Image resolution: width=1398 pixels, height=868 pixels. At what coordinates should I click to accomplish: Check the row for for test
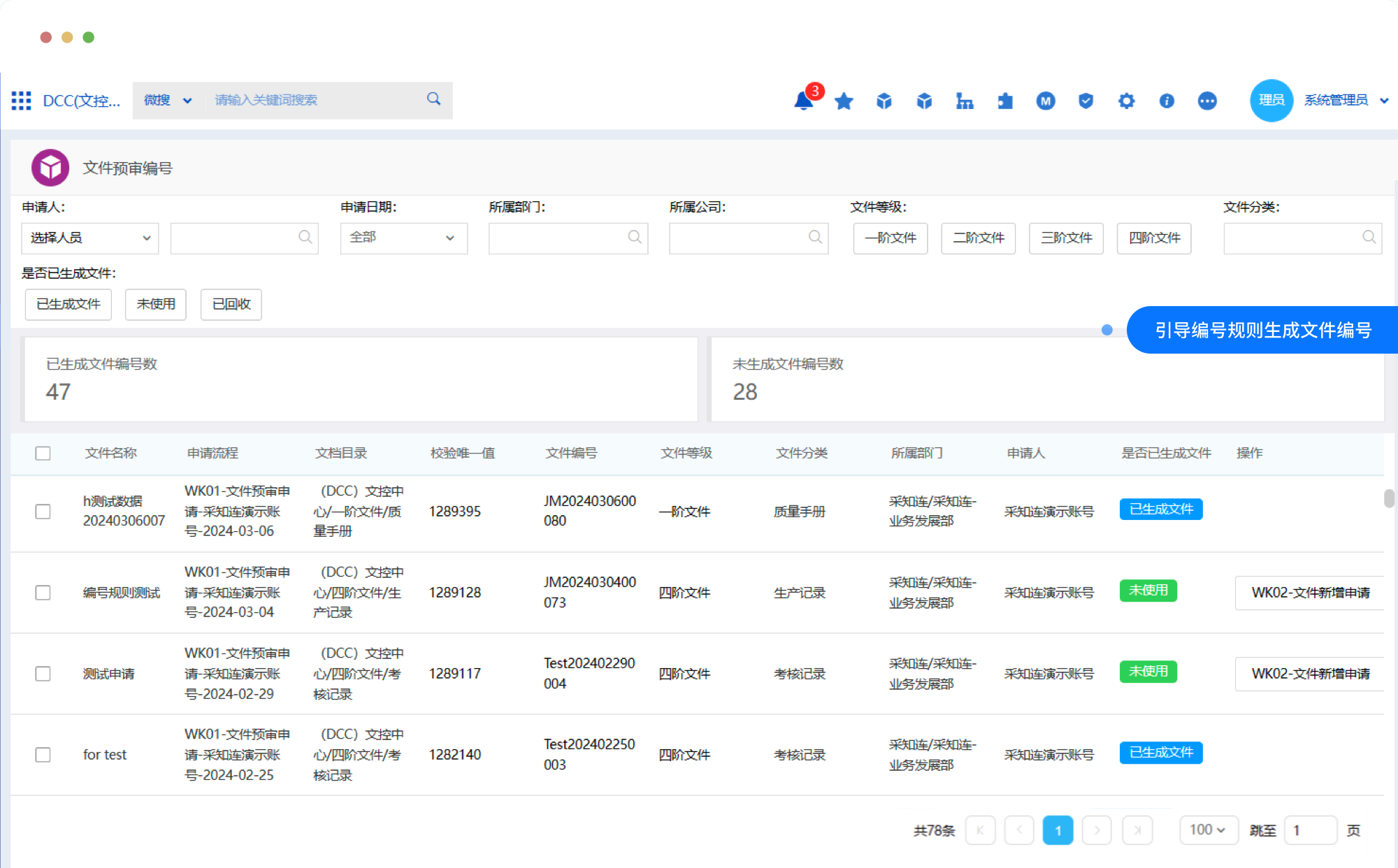point(43,755)
